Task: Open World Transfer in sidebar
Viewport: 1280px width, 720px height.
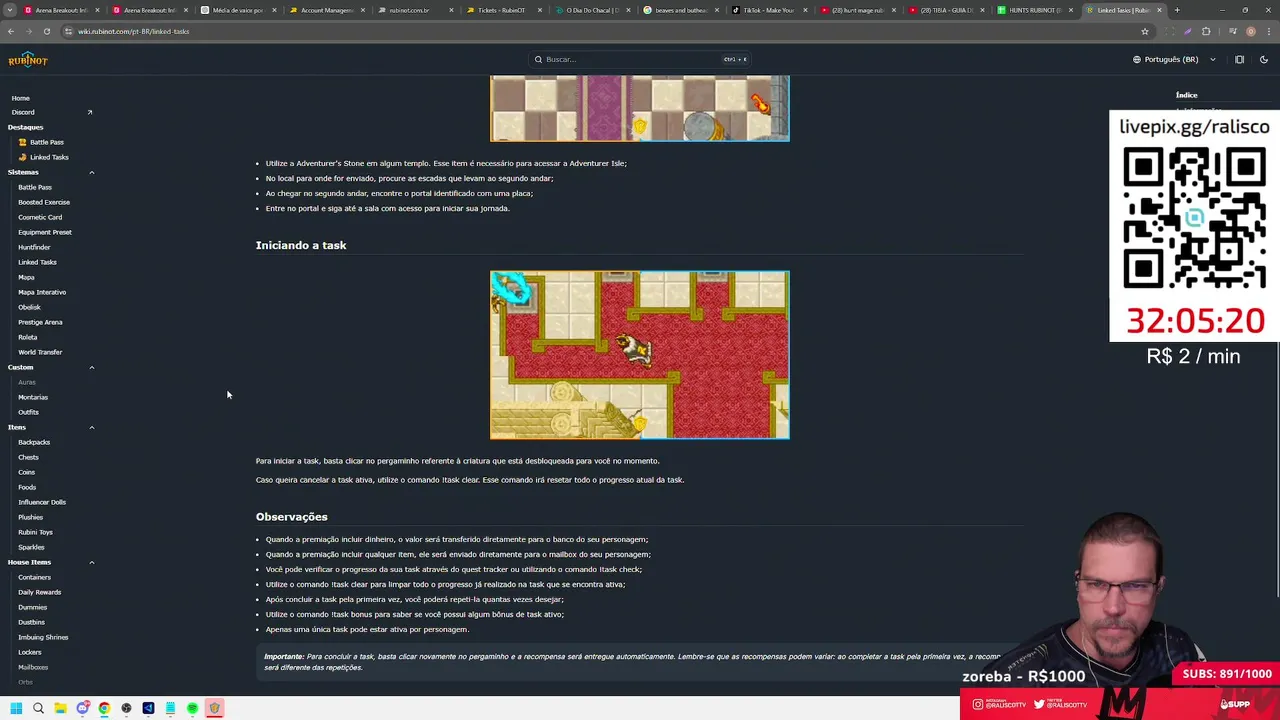Action: (40, 352)
